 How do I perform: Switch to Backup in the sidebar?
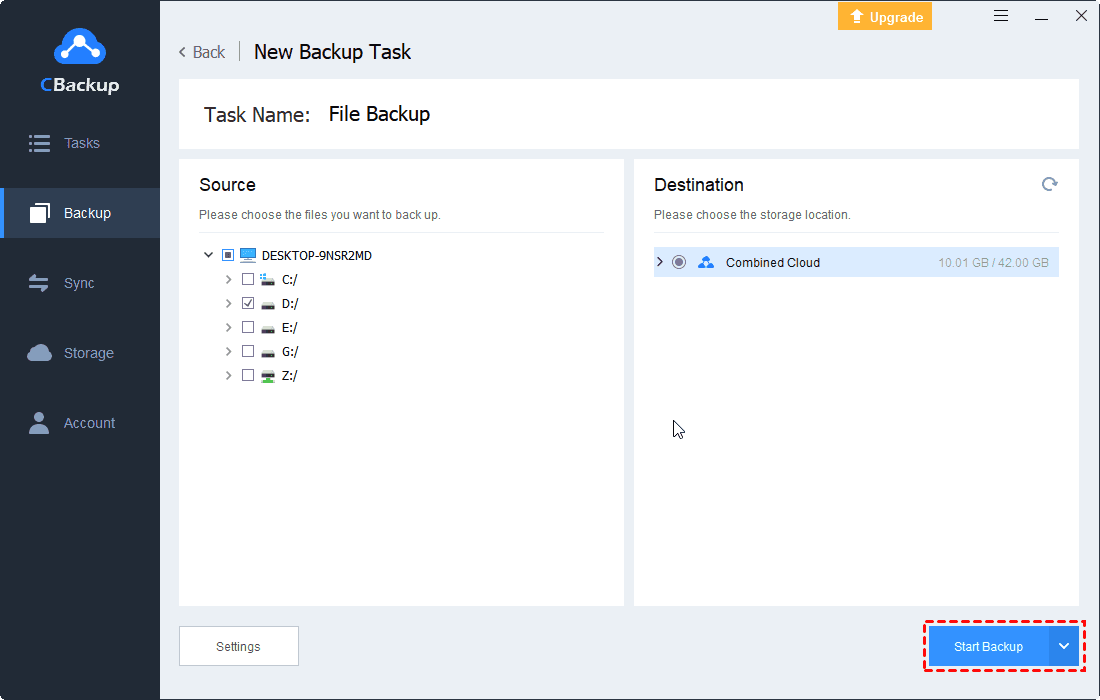tap(81, 213)
